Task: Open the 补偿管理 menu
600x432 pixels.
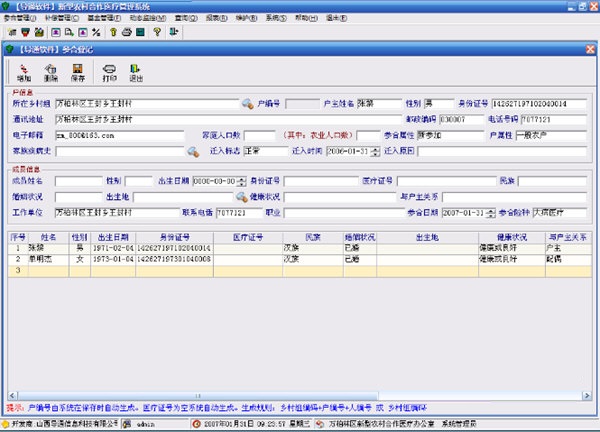Action: [x=62, y=18]
